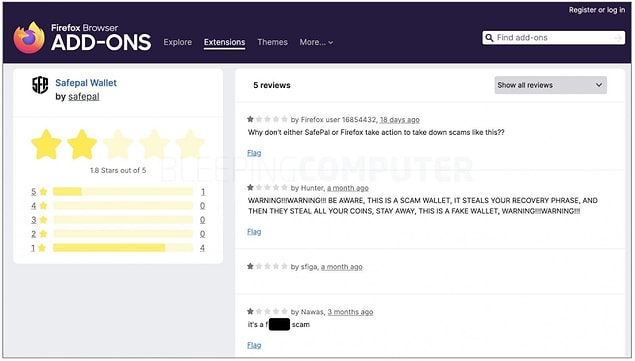Click the count 1 beside 5-star bar

[203, 192]
